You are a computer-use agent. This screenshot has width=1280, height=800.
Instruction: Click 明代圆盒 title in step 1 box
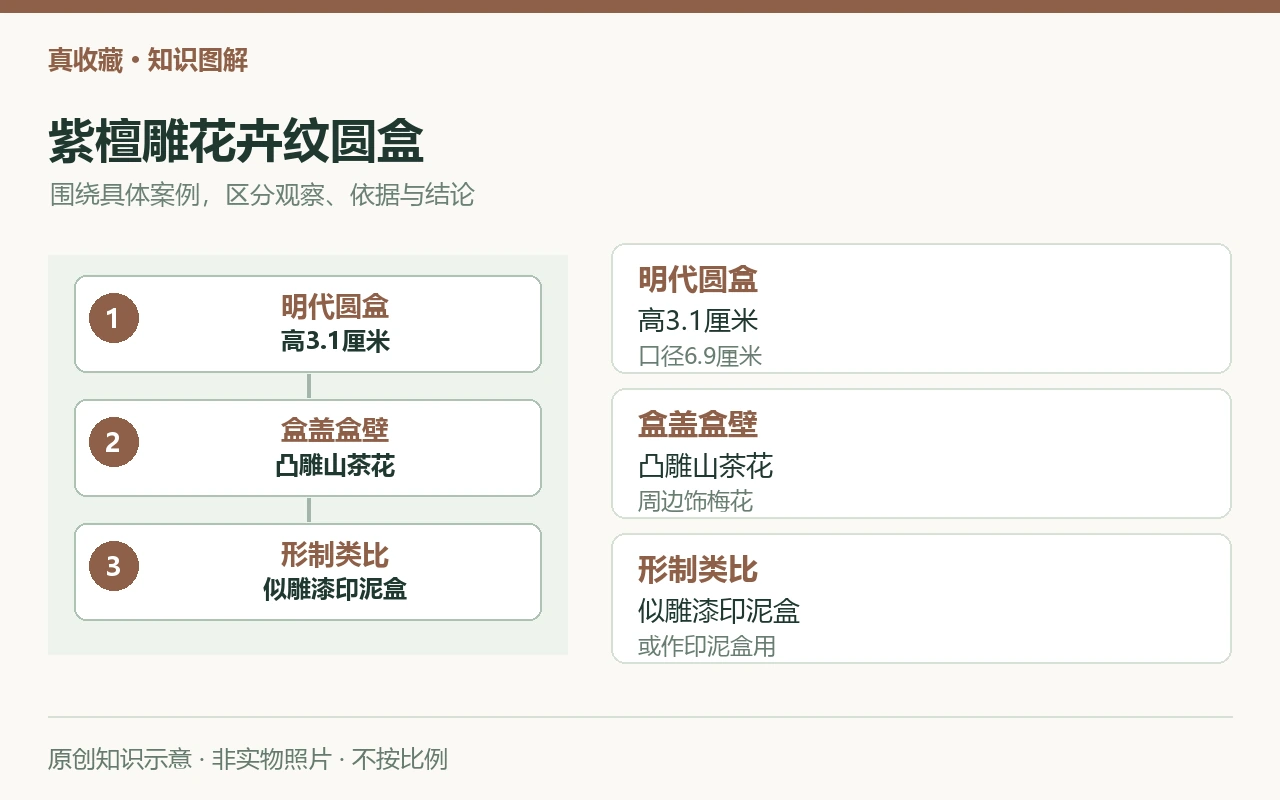[335, 306]
